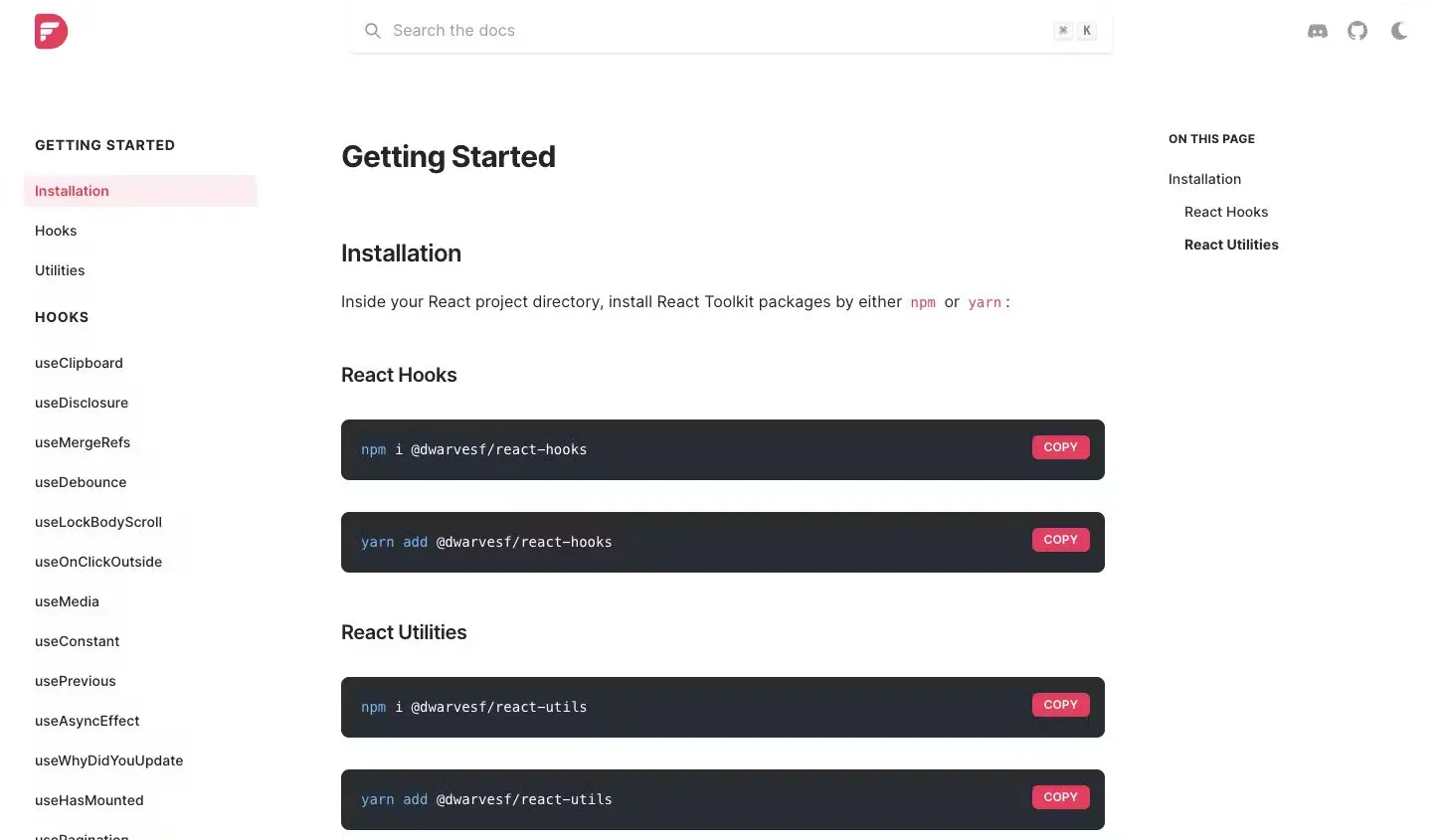Open the GitHub icon link

[x=1357, y=31]
